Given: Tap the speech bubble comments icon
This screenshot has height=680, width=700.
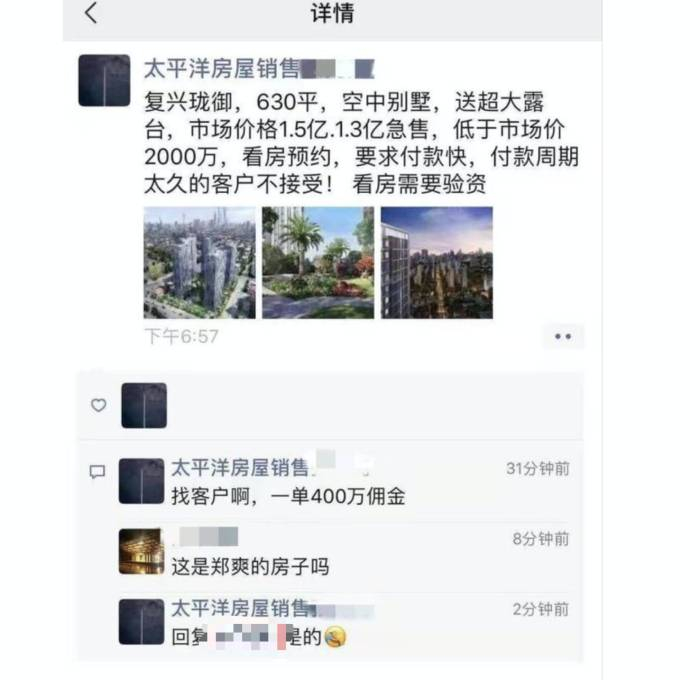Looking at the screenshot, I should point(98,471).
